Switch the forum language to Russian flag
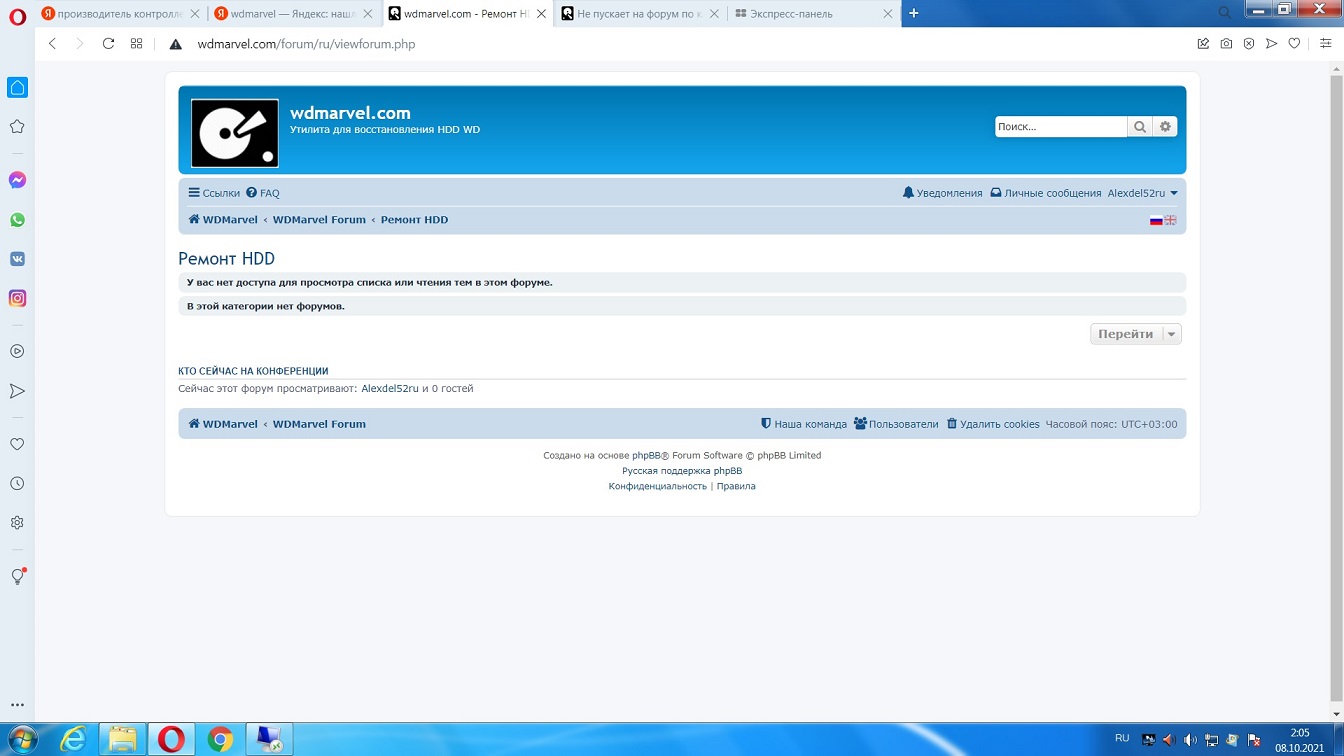The width and height of the screenshot is (1344, 756). point(1156,220)
